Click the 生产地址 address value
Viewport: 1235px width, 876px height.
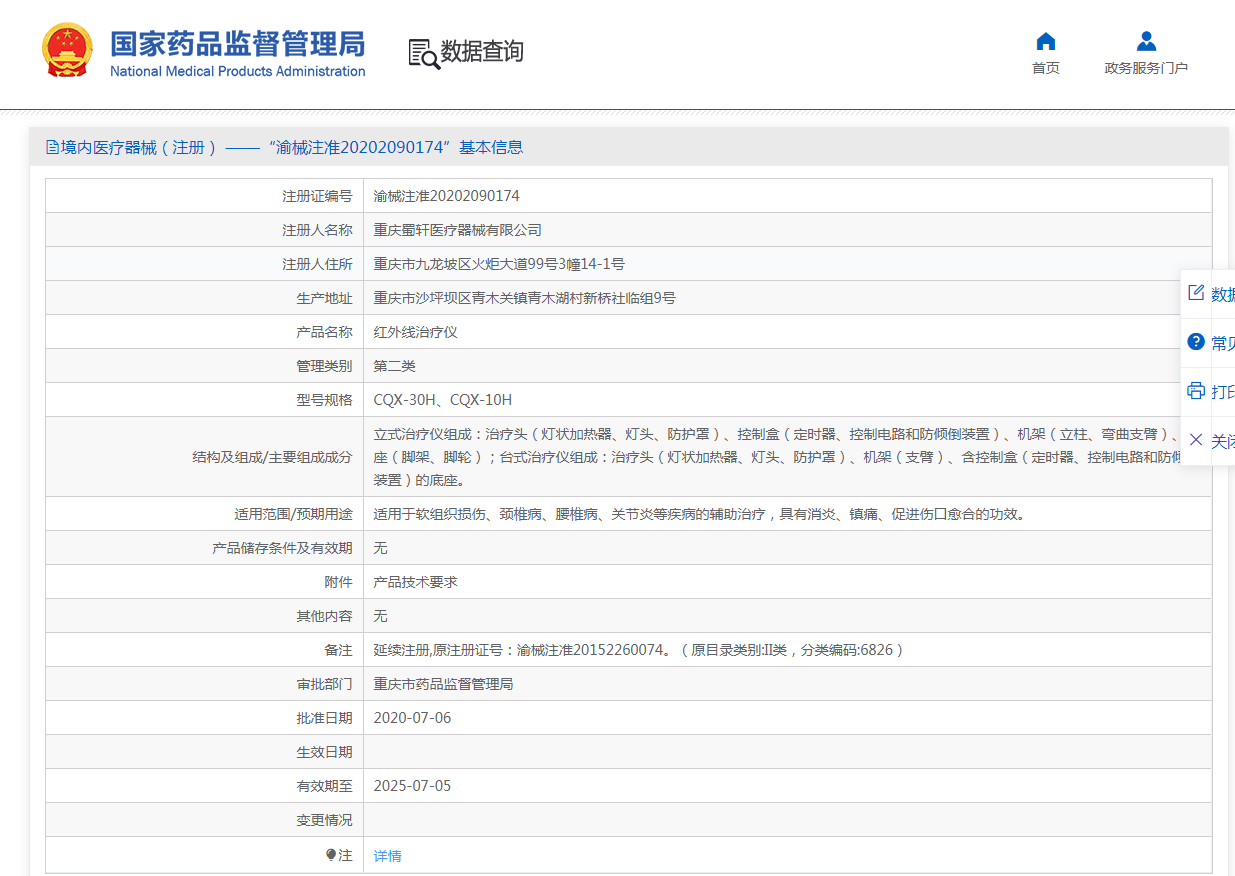(524, 298)
